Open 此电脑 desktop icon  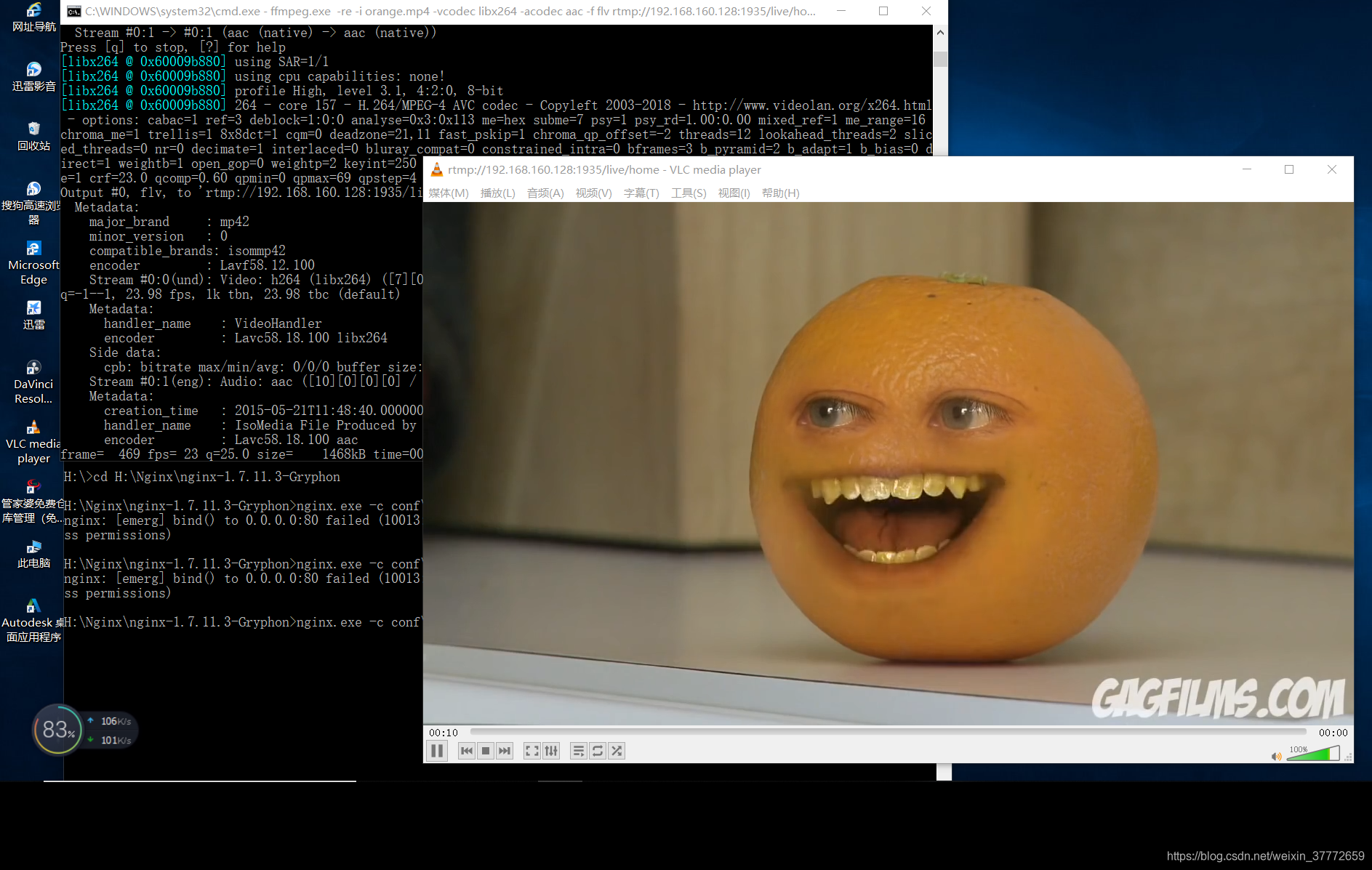pyautogui.click(x=33, y=554)
